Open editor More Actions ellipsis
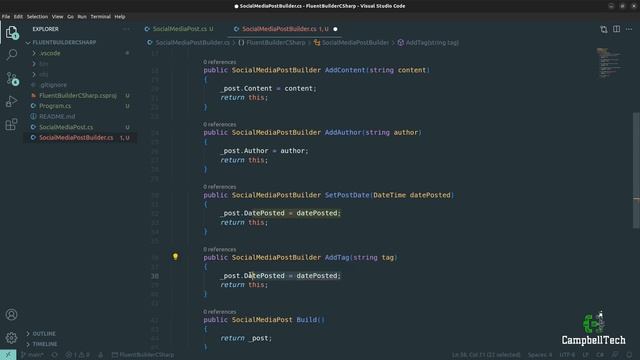The image size is (640, 360). click(x=629, y=29)
